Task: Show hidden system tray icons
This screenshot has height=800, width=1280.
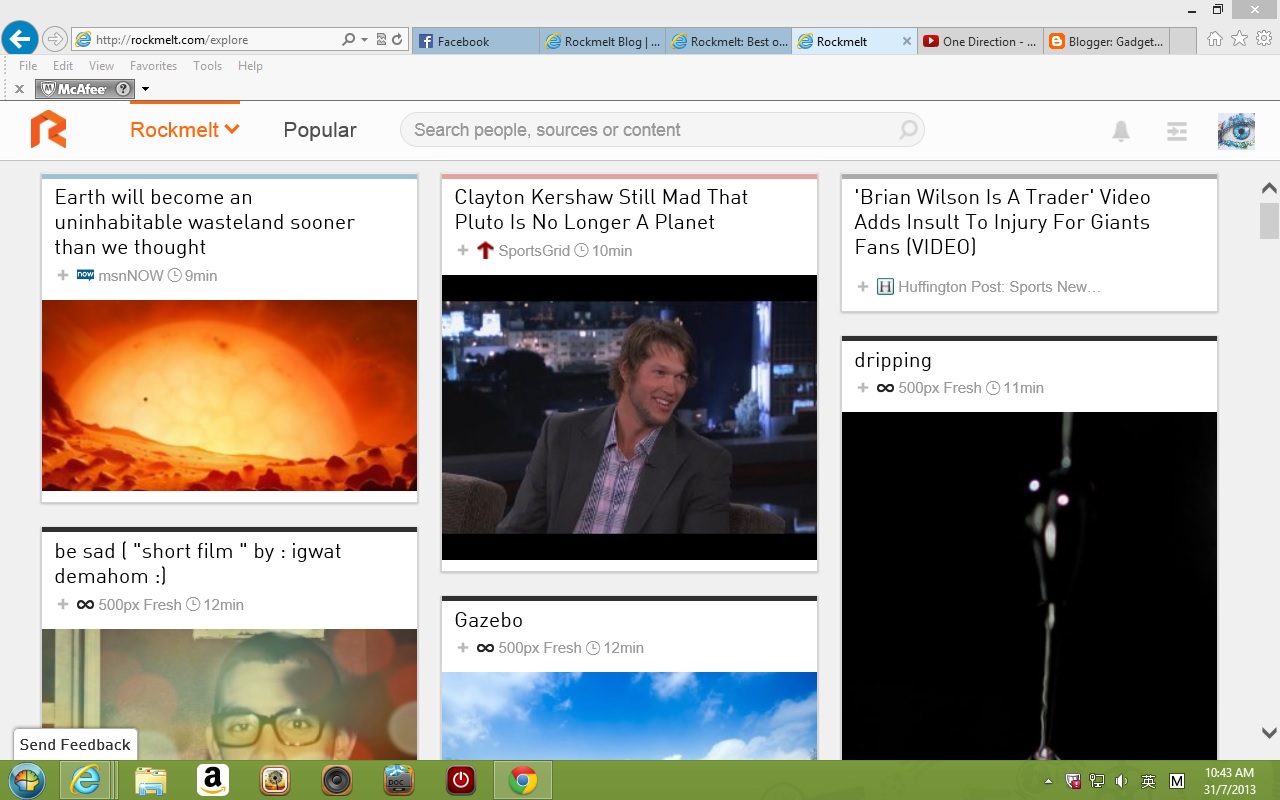Action: point(1048,781)
